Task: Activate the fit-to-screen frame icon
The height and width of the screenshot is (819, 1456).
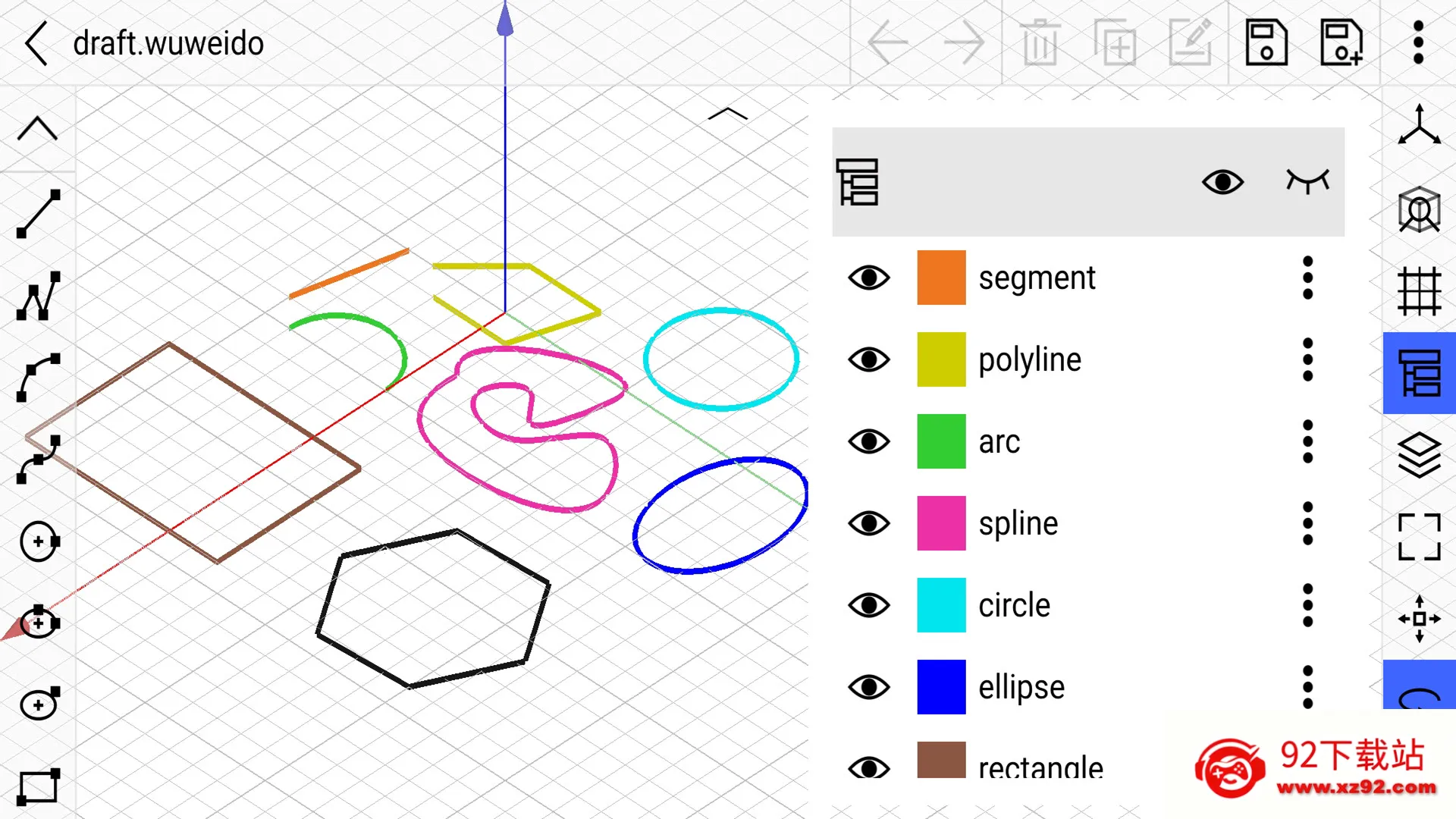Action: click(x=1419, y=537)
